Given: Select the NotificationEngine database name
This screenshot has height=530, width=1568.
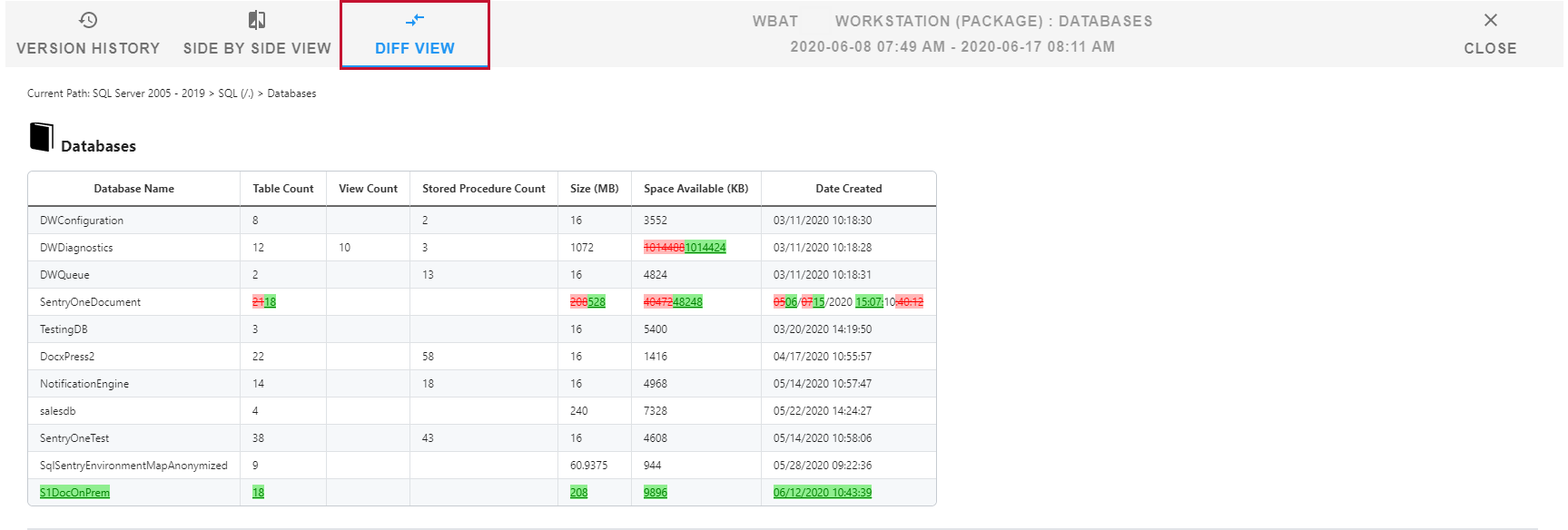Looking at the screenshot, I should point(84,384).
